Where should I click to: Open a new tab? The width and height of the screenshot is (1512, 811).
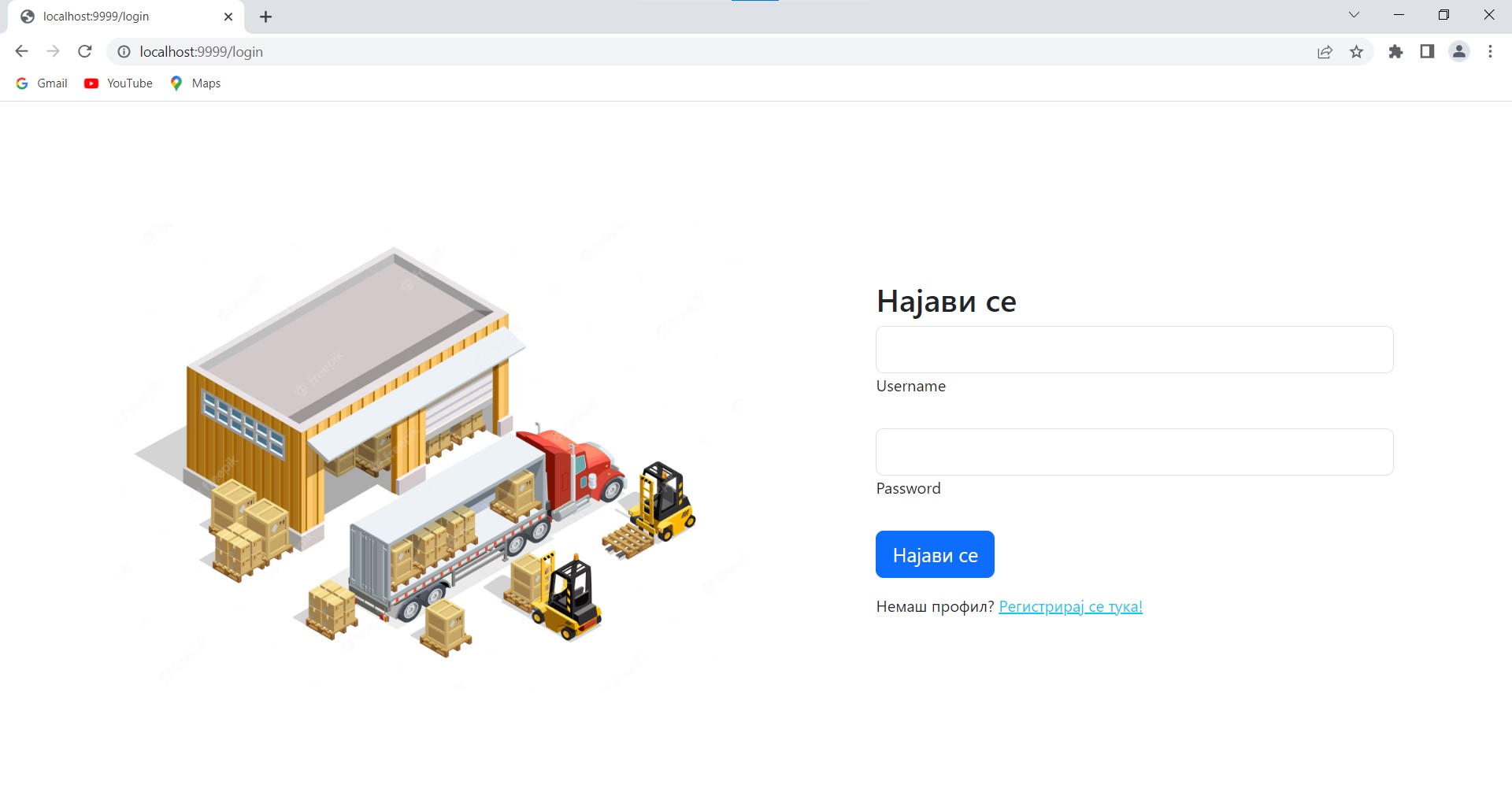click(266, 17)
